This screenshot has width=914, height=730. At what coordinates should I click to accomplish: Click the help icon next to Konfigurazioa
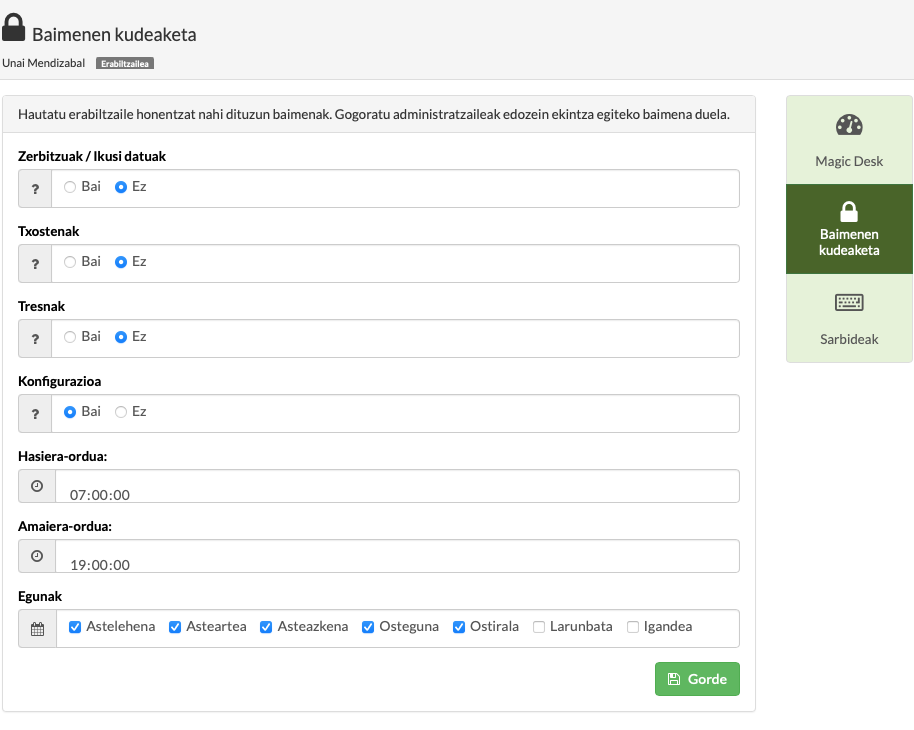pyautogui.click(x=35, y=413)
